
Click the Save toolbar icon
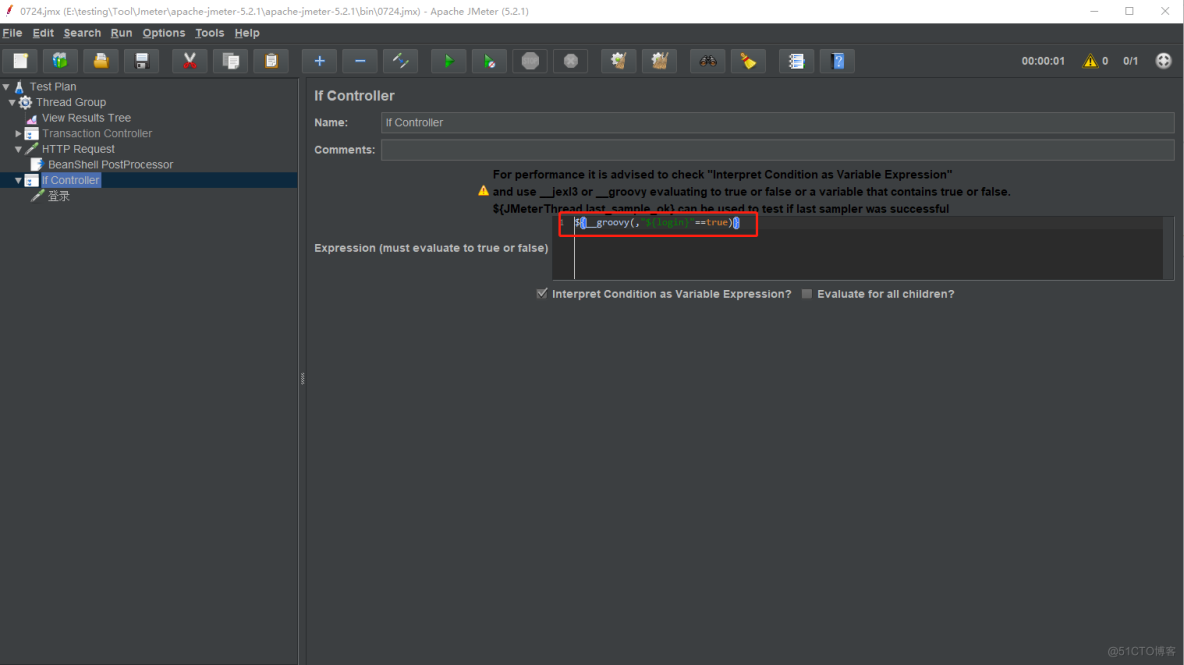tap(142, 61)
